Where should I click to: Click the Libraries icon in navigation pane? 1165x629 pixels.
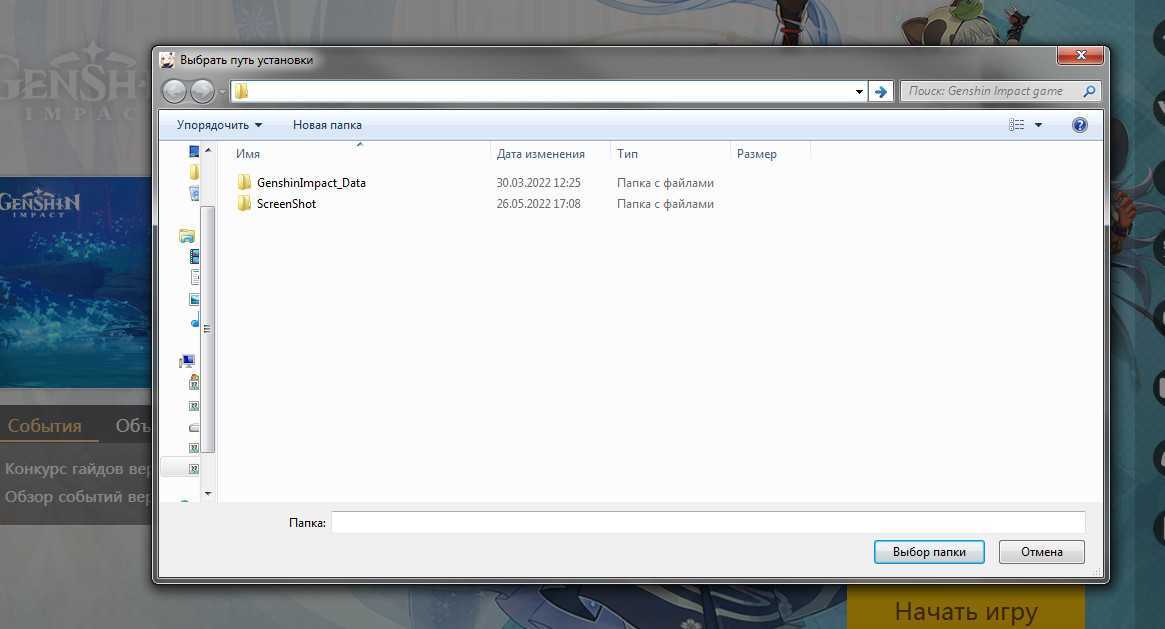tap(187, 236)
